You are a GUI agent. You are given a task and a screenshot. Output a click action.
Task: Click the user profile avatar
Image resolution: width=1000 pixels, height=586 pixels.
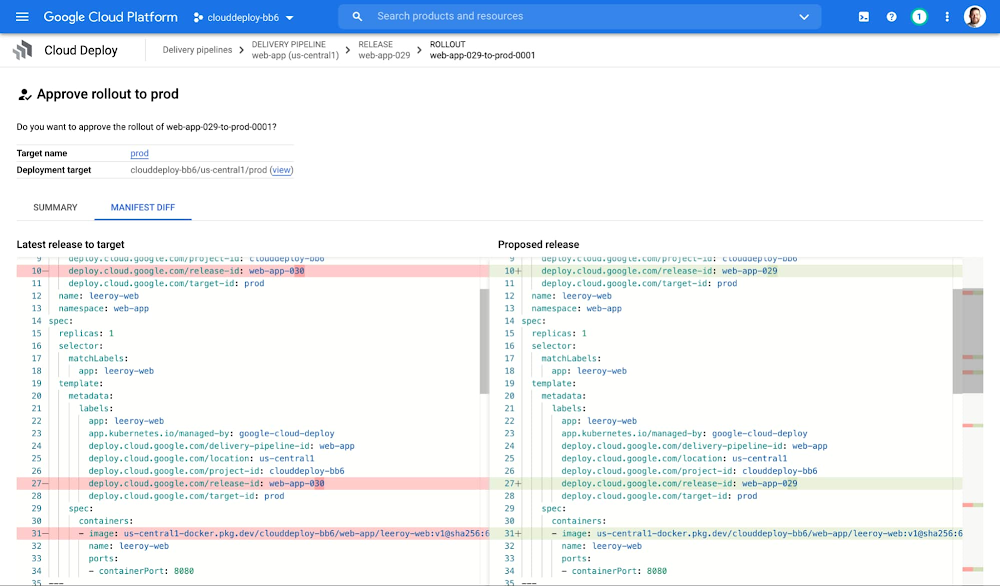point(975,17)
